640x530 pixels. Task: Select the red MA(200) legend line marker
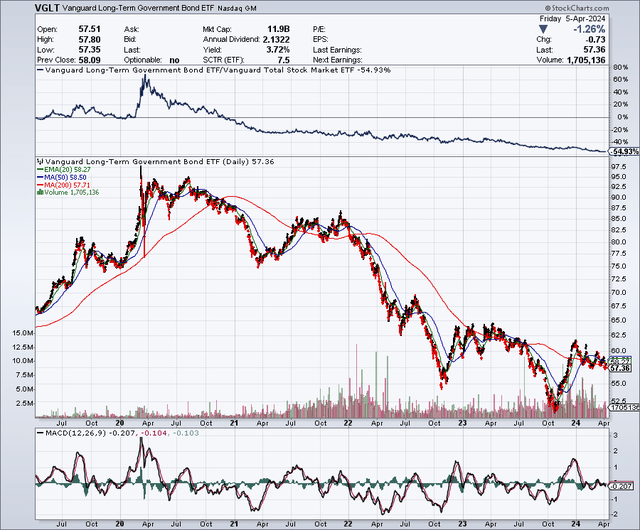click(x=40, y=185)
